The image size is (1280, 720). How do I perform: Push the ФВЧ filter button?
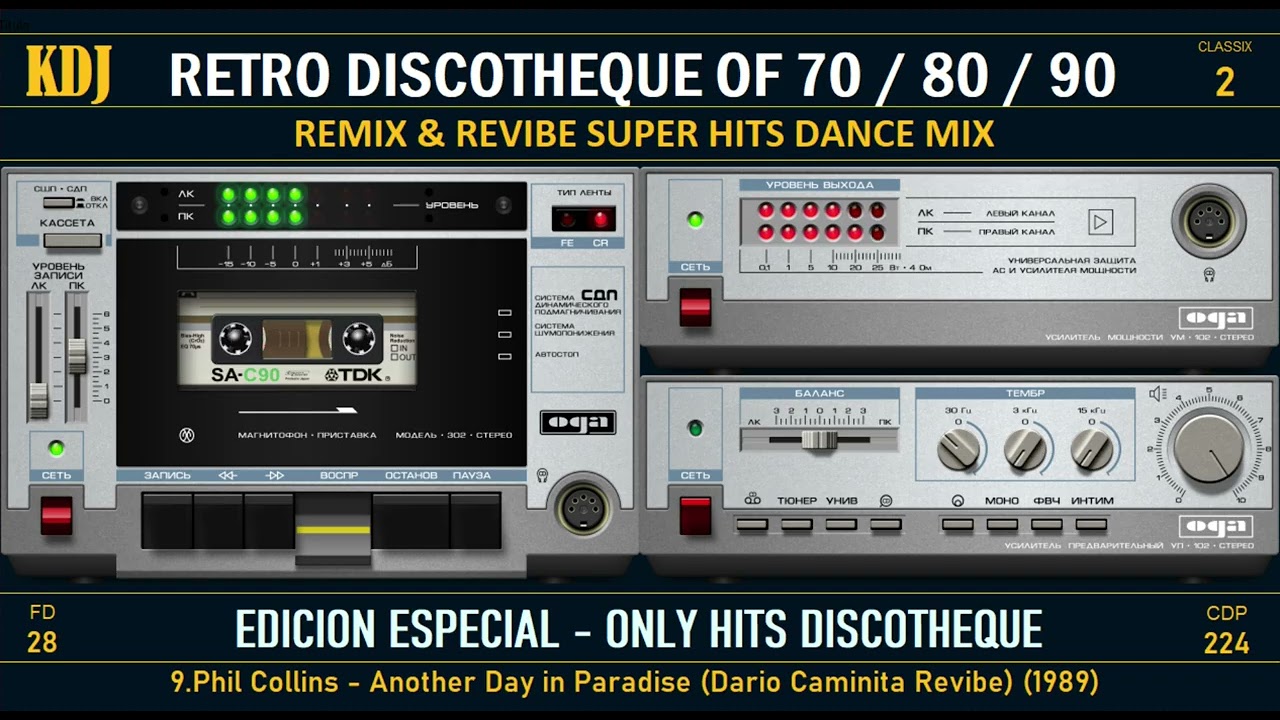(x=1047, y=524)
